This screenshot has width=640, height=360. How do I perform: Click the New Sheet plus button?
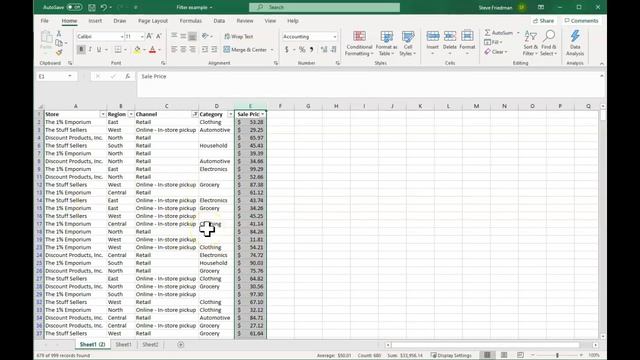pyautogui.click(x=180, y=344)
